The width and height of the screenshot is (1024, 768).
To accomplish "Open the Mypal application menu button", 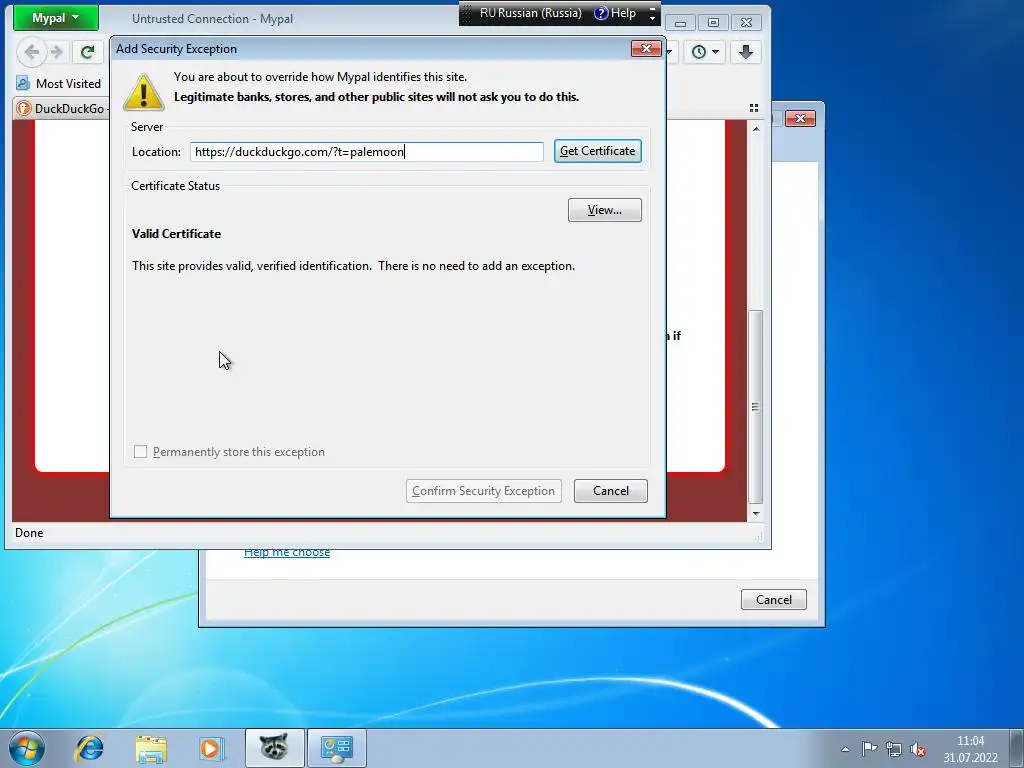I will [x=56, y=18].
